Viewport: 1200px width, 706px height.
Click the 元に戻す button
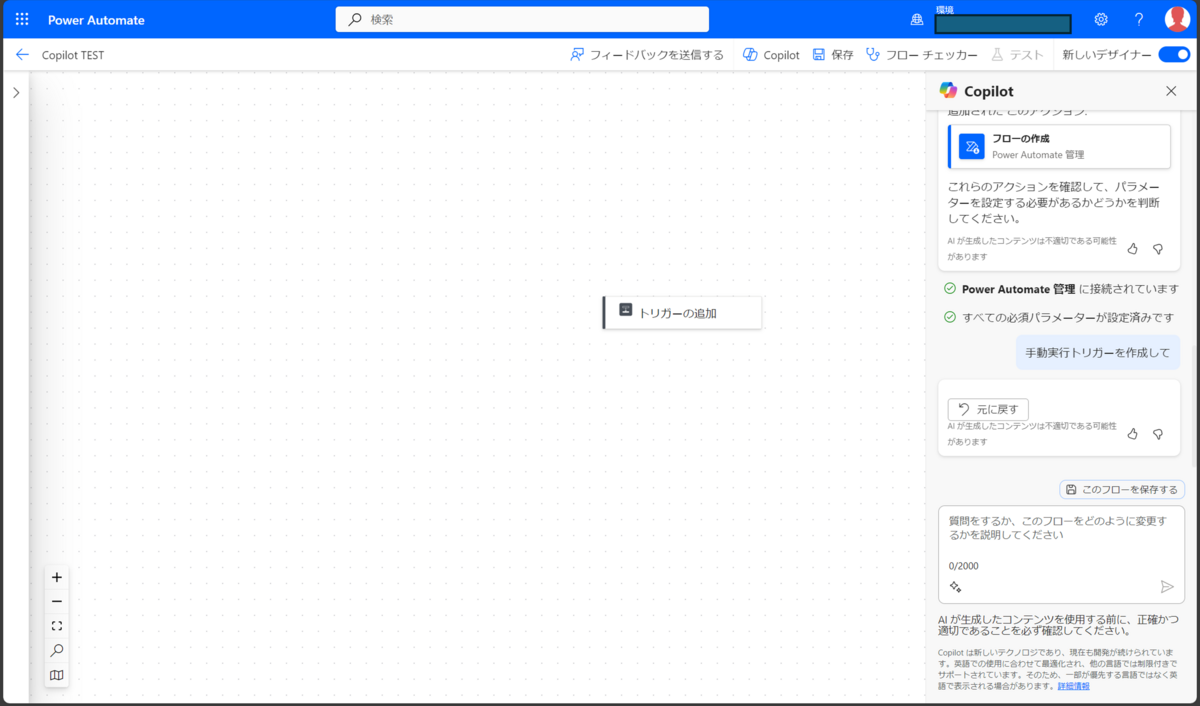tap(988, 409)
